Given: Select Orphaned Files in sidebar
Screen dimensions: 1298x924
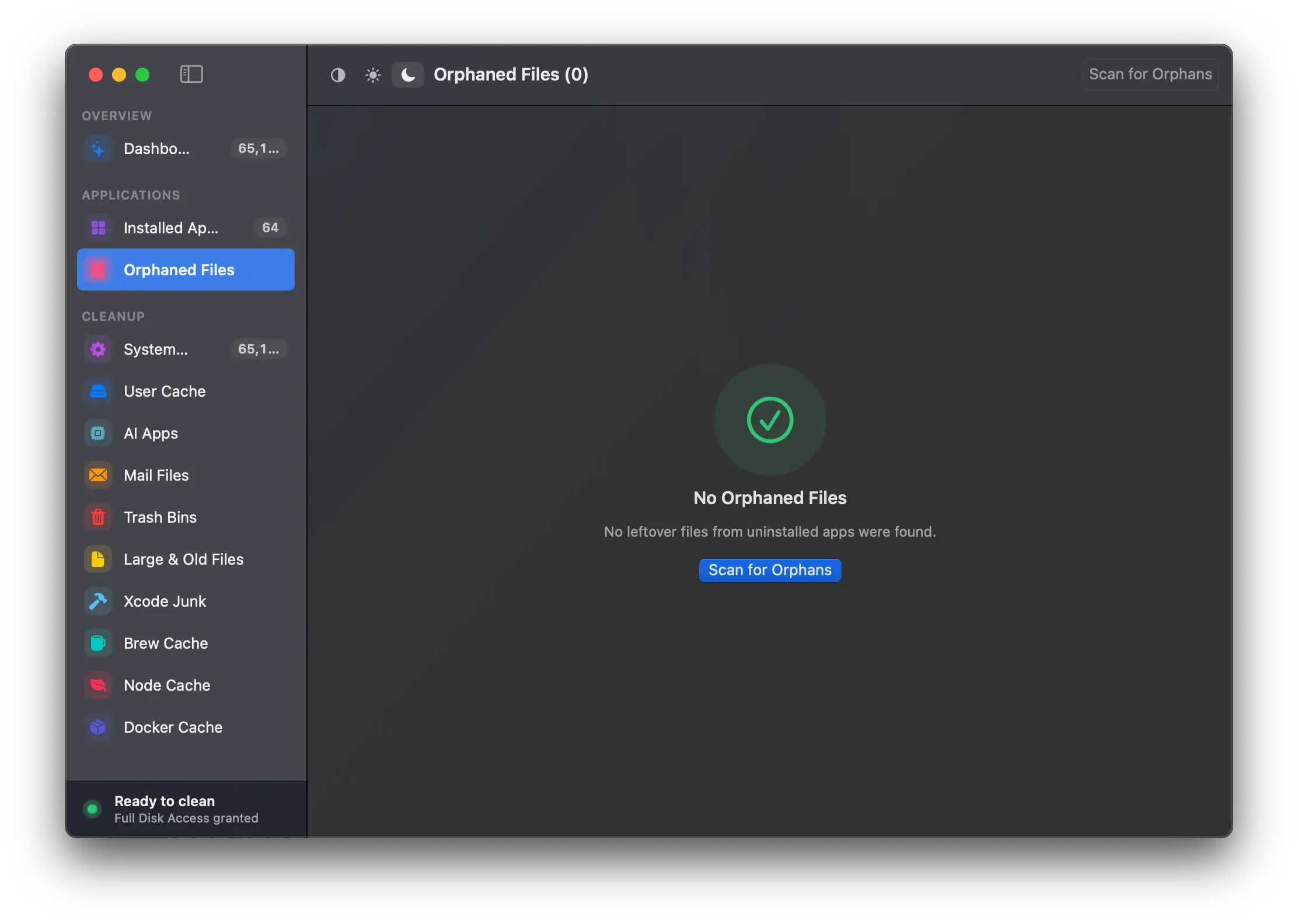Looking at the screenshot, I should tap(186, 270).
